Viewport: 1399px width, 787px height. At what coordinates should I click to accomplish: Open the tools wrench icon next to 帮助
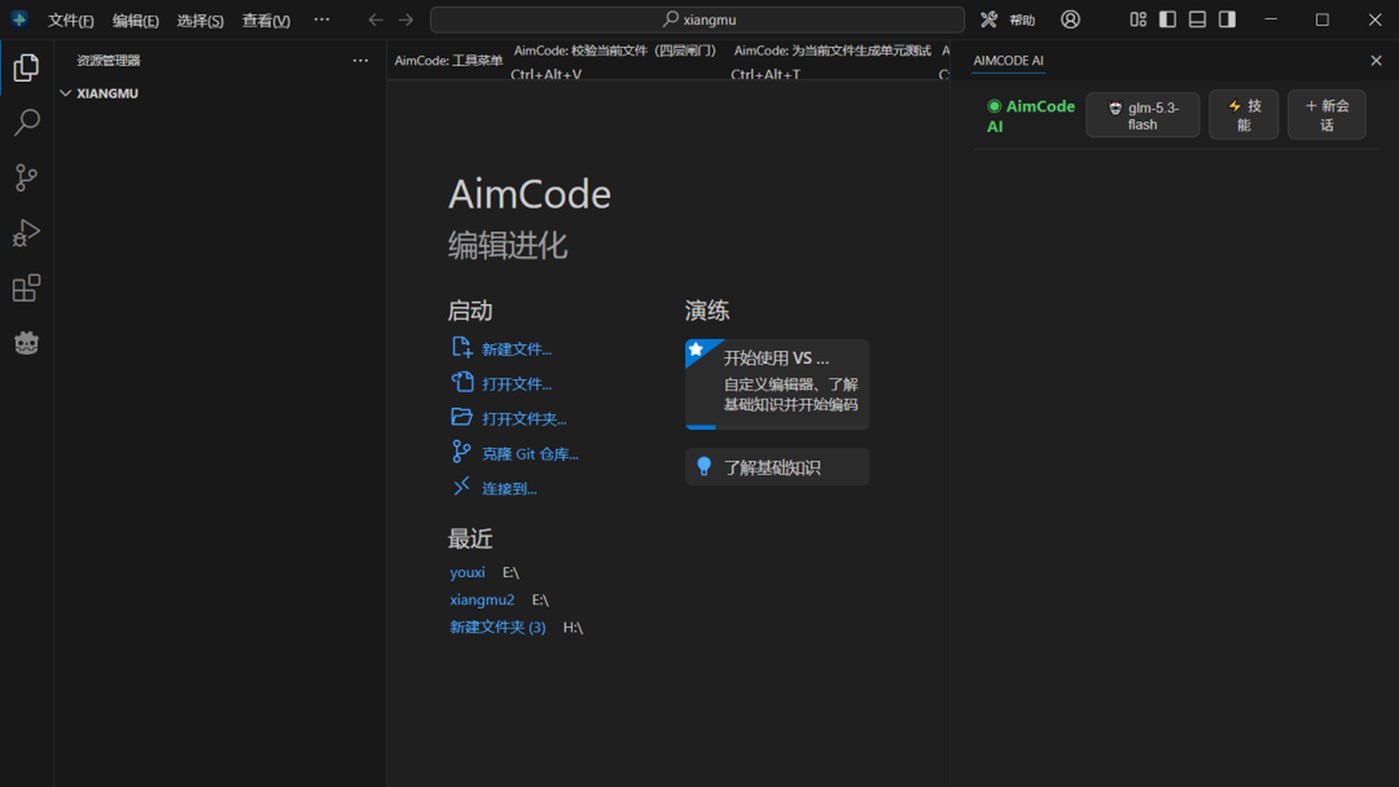point(989,19)
